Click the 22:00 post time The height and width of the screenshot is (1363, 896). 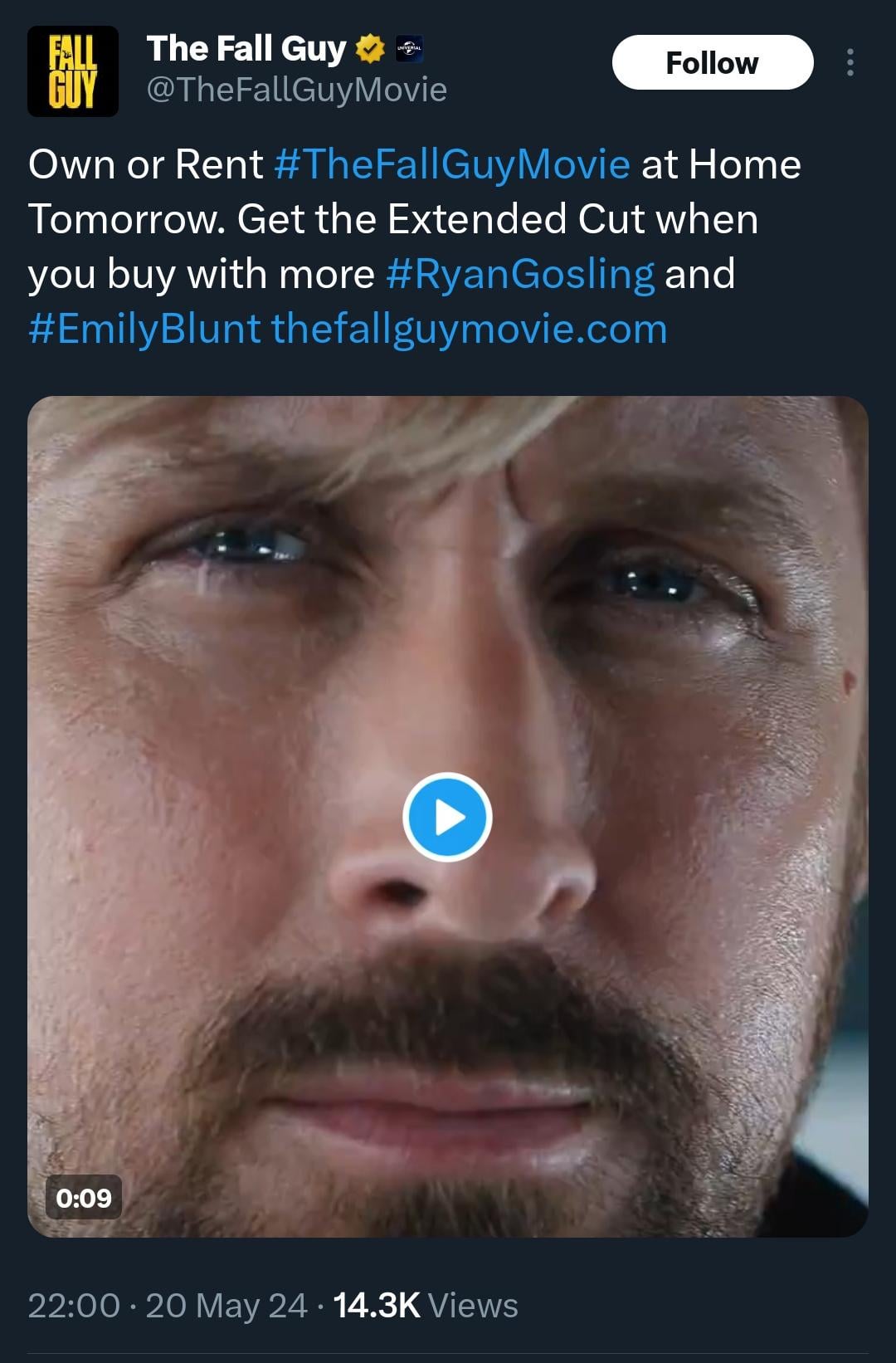tap(74, 1306)
